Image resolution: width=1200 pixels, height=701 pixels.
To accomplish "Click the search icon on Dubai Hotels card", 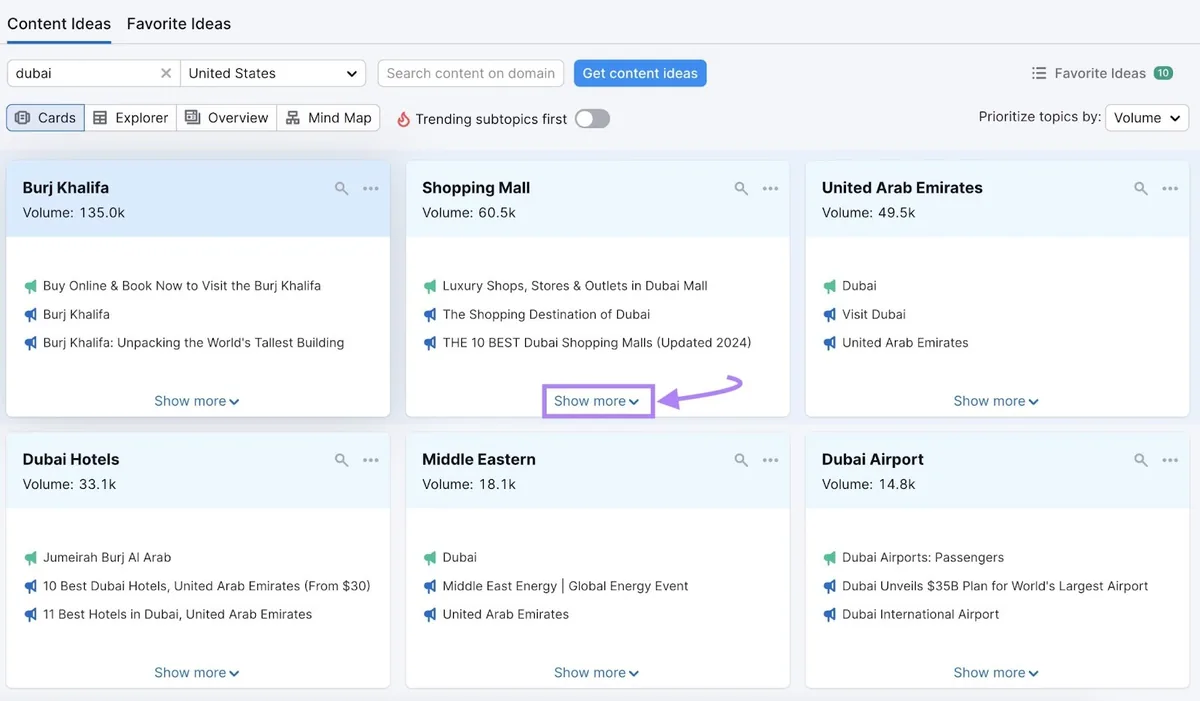I will click(x=342, y=460).
